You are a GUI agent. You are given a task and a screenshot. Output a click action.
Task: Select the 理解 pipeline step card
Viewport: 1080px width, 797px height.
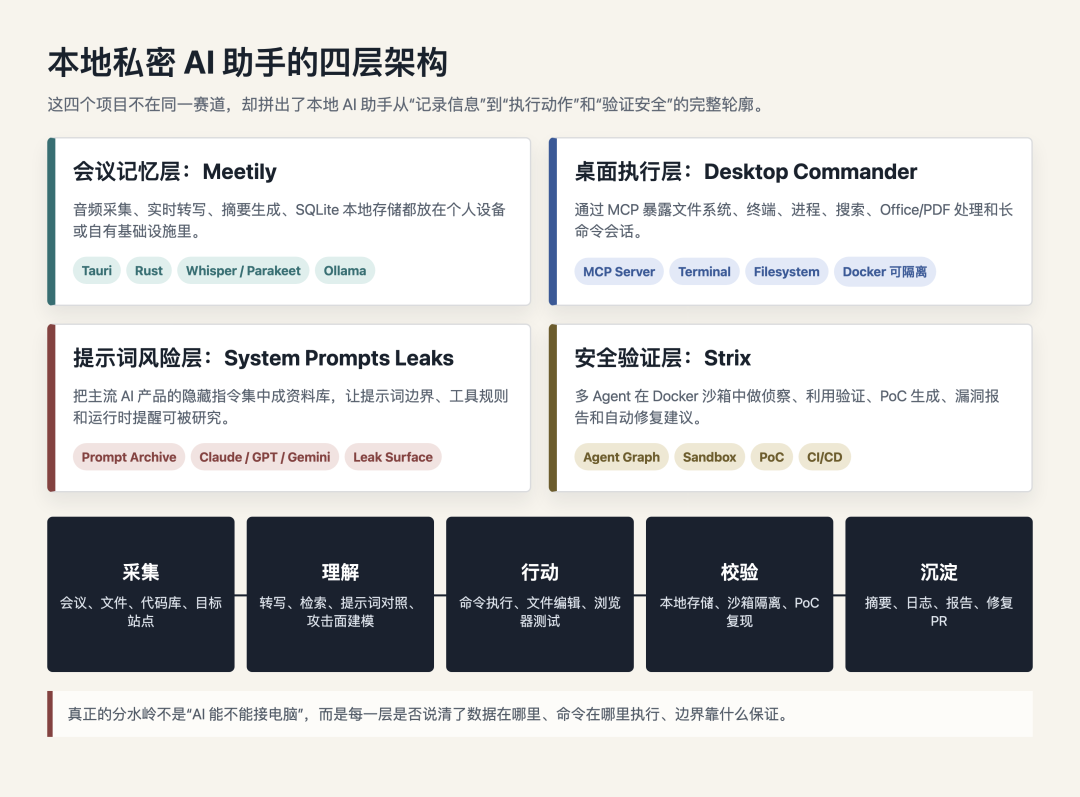tap(340, 594)
